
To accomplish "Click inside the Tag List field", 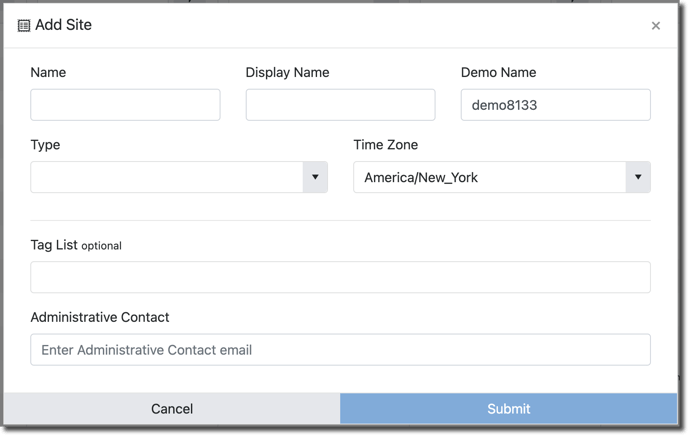I will click(x=340, y=277).
